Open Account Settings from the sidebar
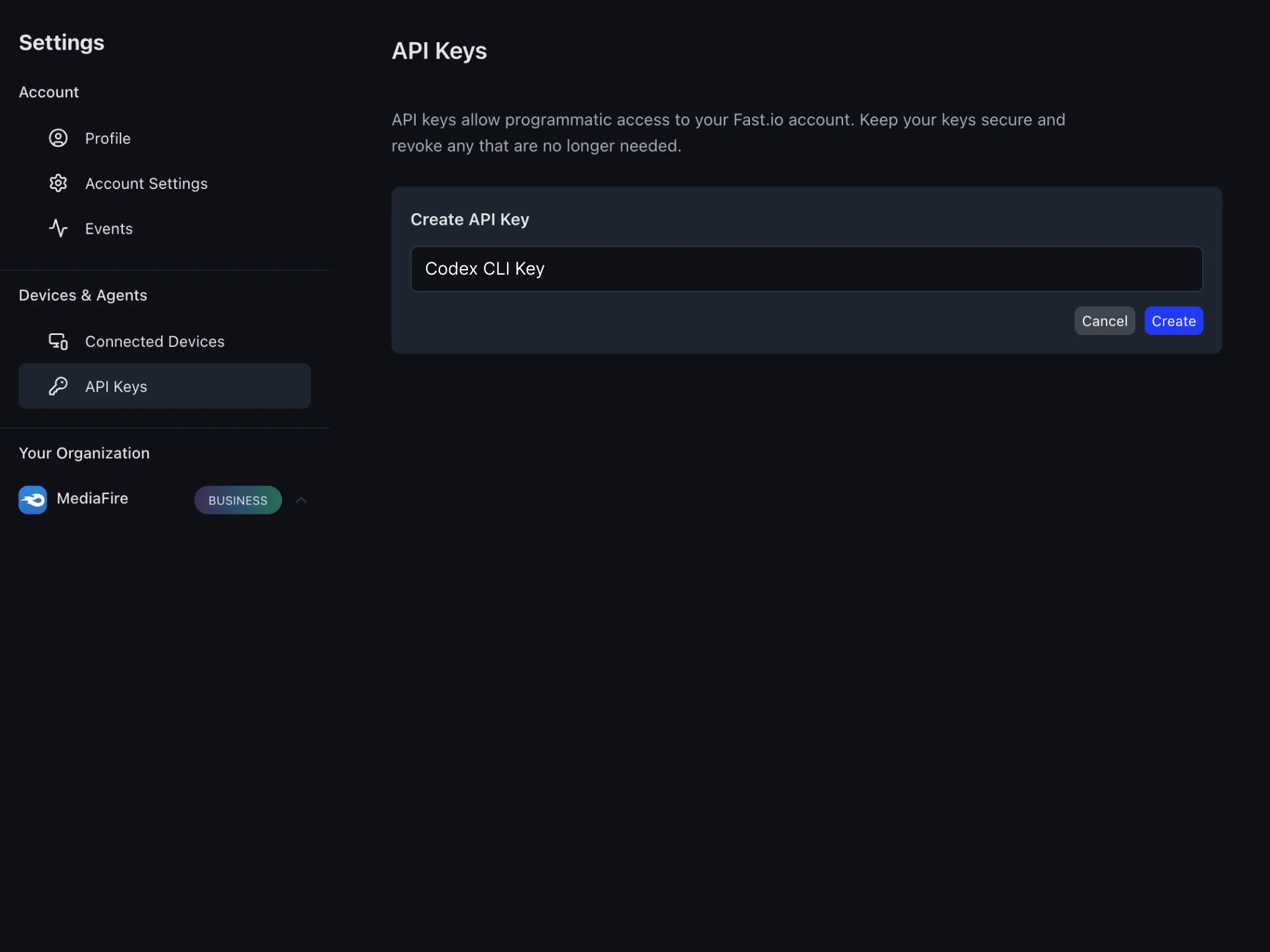Screen dimensions: 1270x952 pos(146,183)
